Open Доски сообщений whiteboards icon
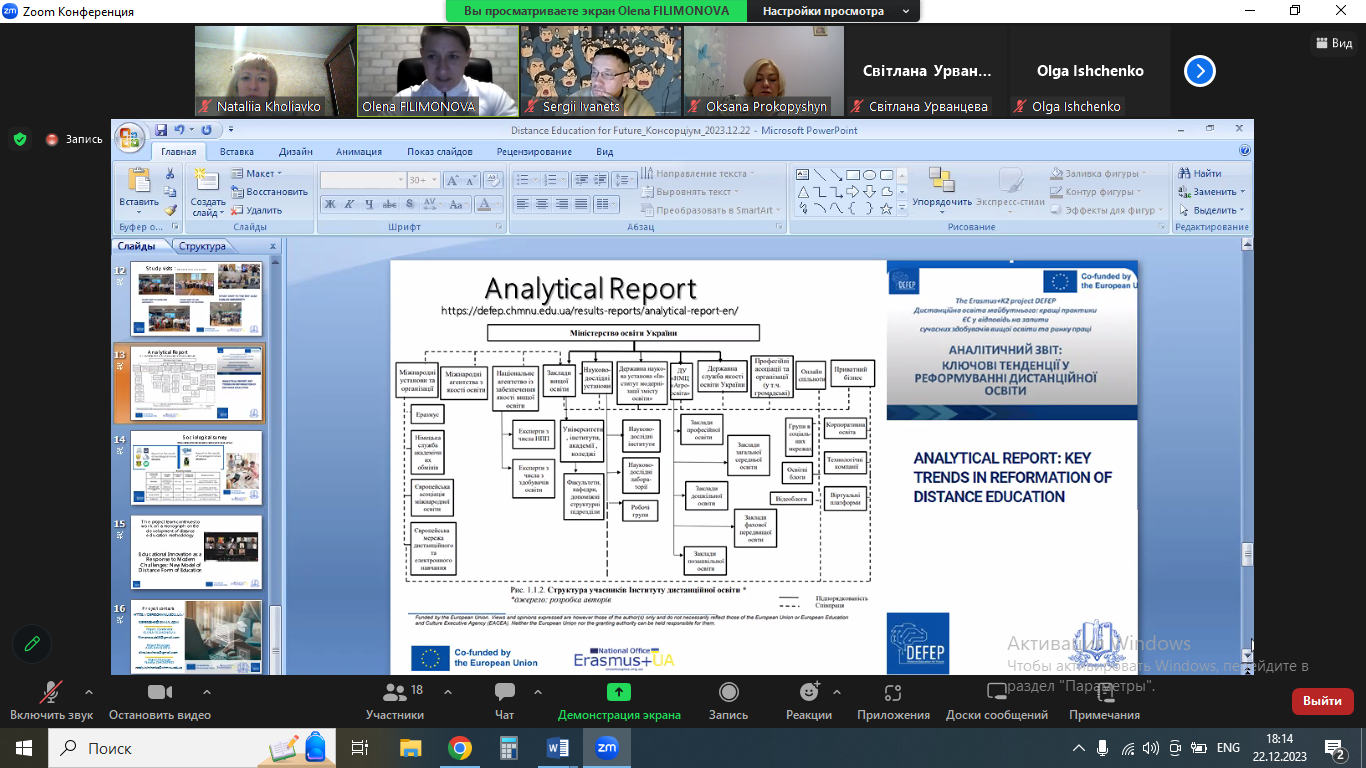This screenshot has width=1366, height=768. pos(996,693)
